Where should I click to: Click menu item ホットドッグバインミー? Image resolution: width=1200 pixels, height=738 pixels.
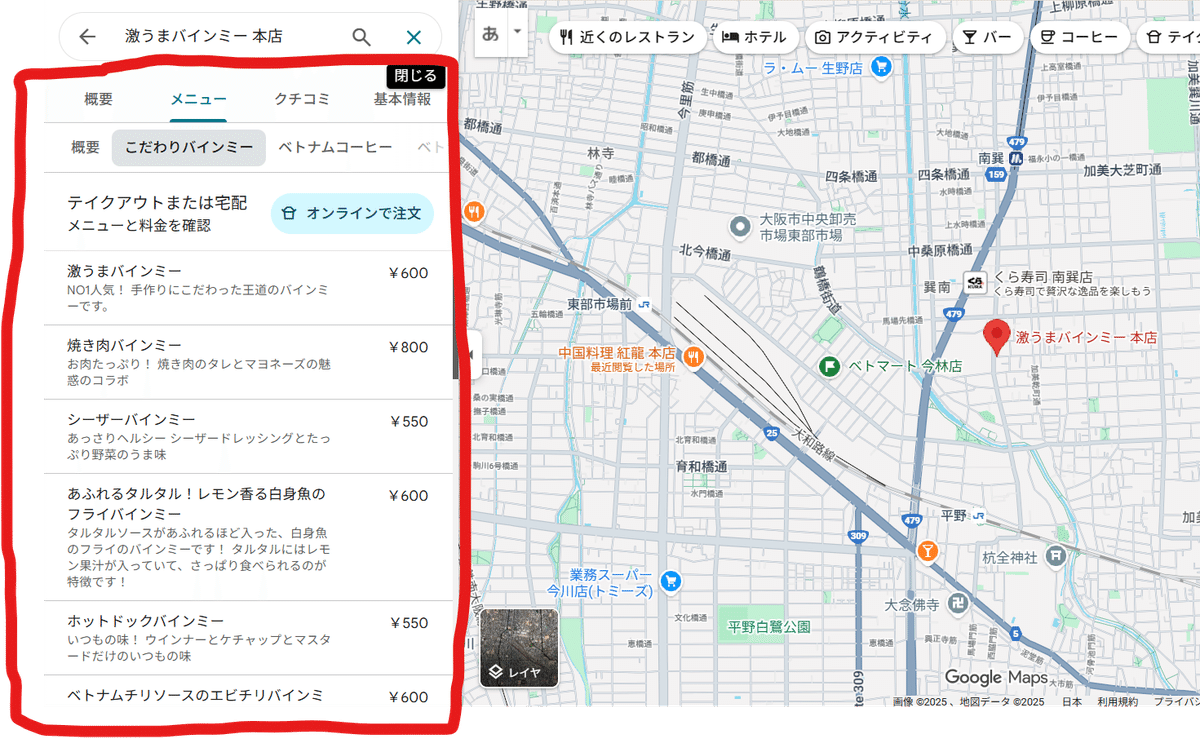[x=248, y=637]
